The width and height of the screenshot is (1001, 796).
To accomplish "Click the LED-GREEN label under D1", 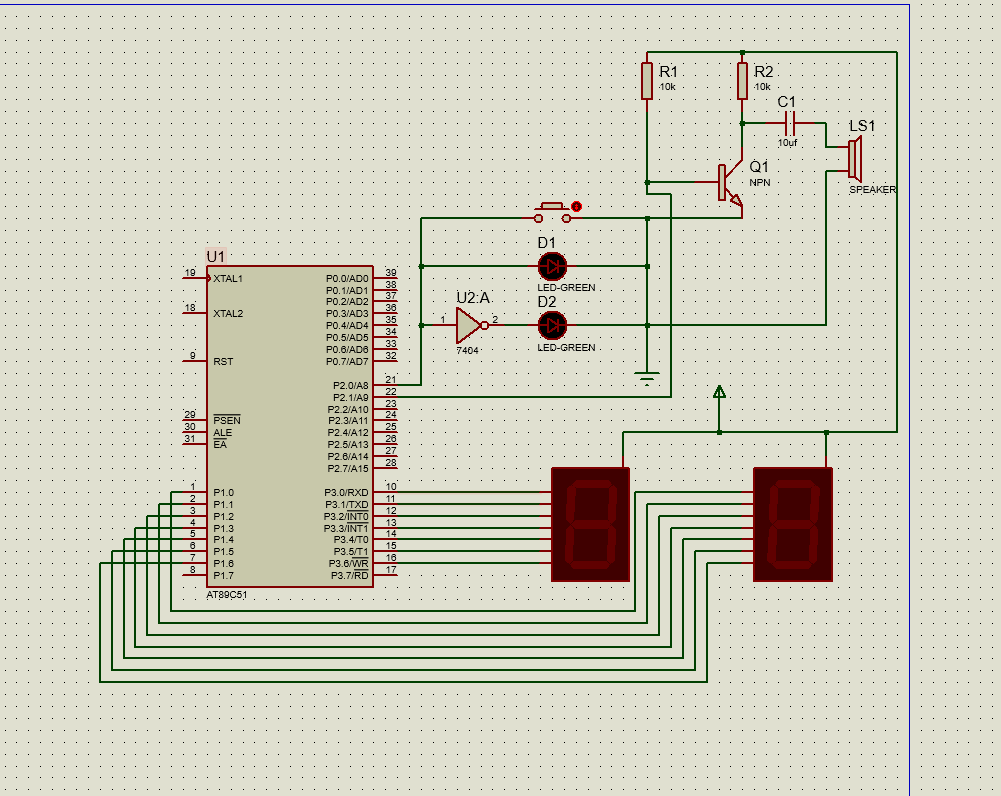I will tap(566, 288).
